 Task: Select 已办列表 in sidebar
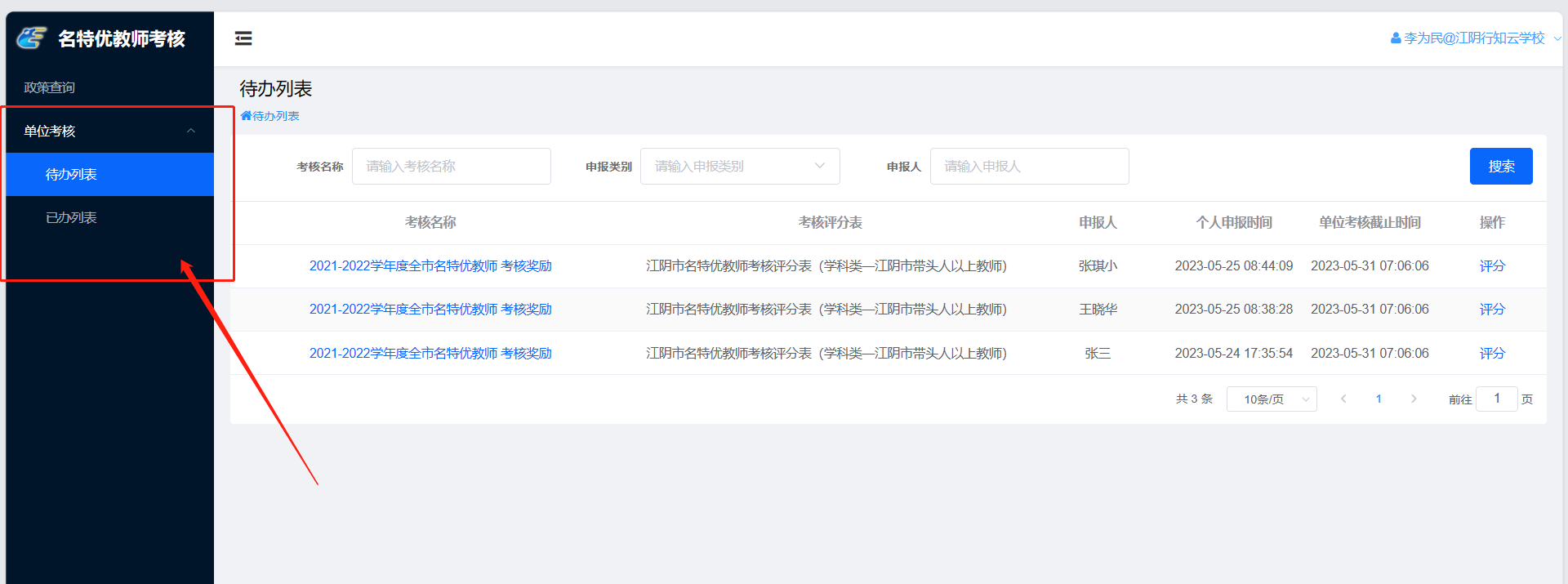pyautogui.click(x=71, y=218)
